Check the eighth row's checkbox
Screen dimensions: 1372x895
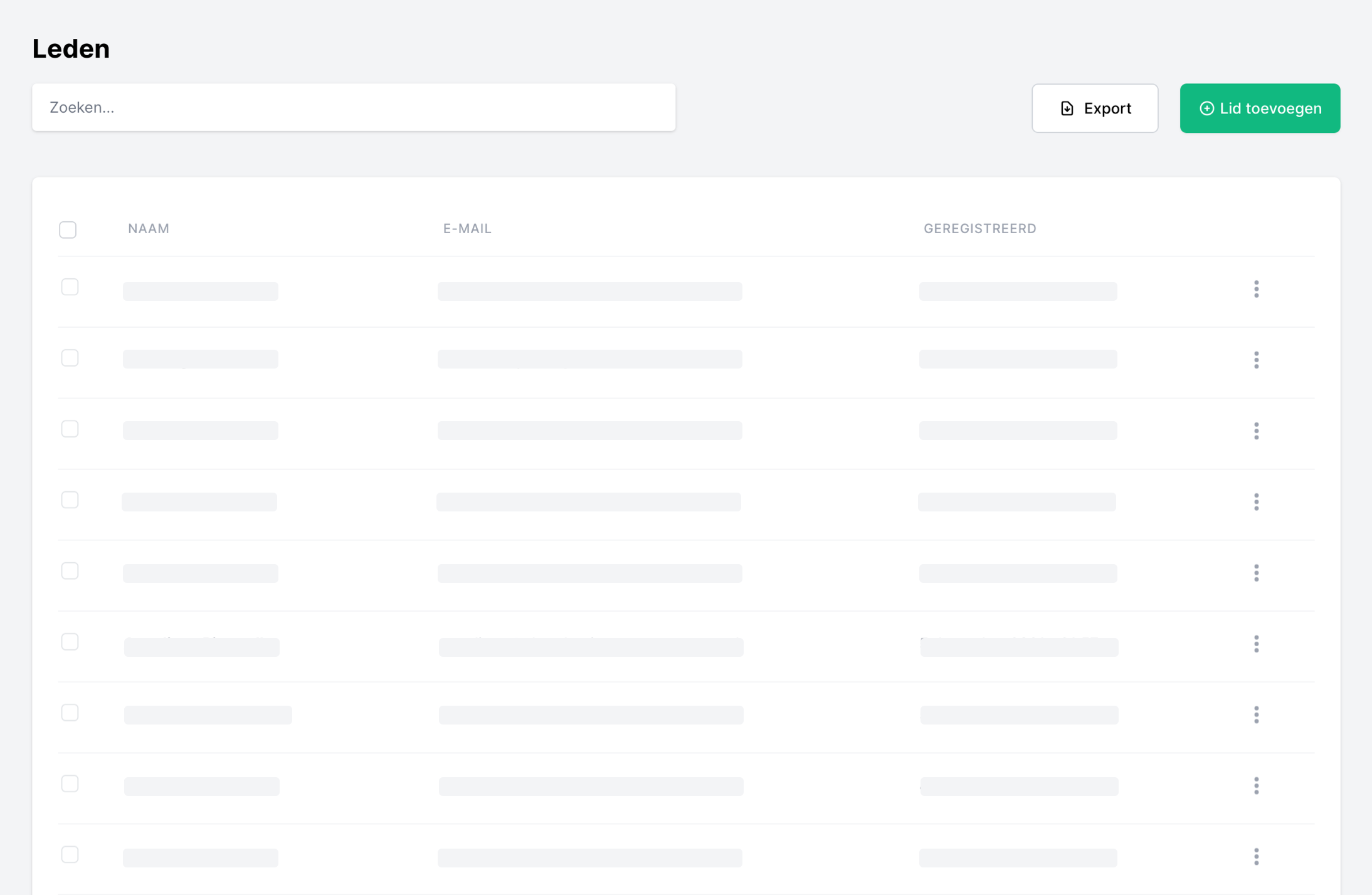point(70,783)
